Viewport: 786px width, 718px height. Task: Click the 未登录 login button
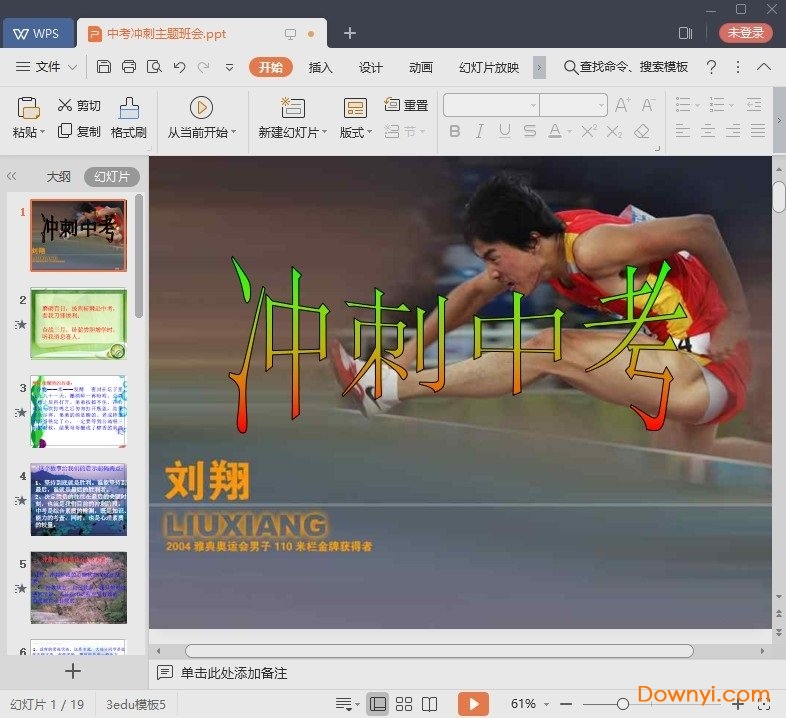745,33
